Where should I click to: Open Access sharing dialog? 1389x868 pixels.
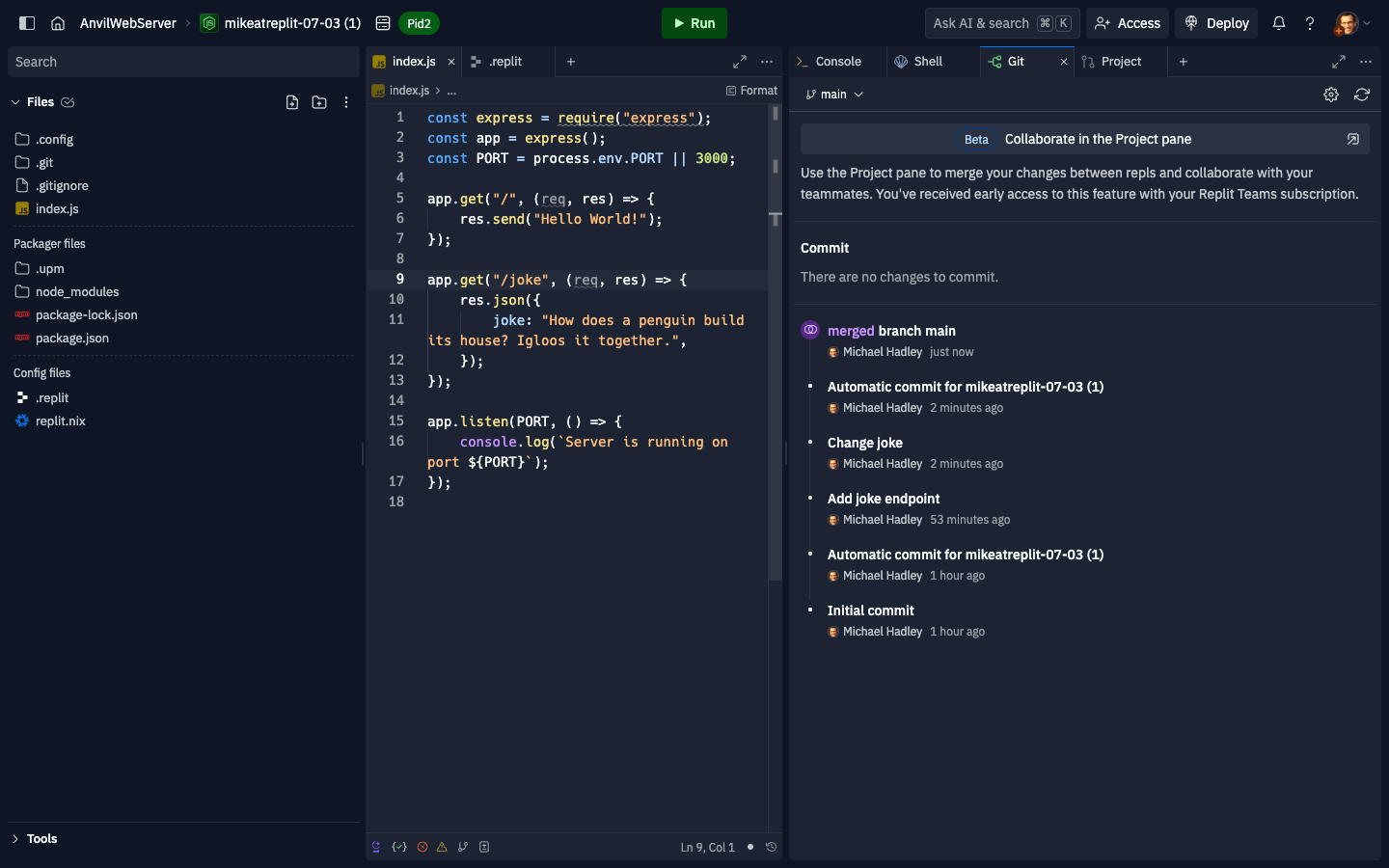(x=1128, y=23)
